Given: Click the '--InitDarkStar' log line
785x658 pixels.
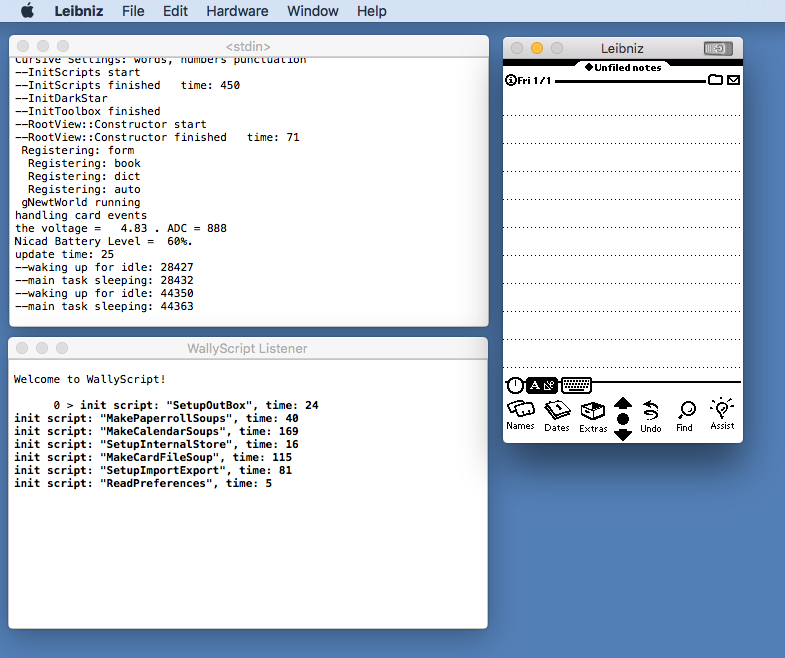Looking at the screenshot, I should click(61, 98).
